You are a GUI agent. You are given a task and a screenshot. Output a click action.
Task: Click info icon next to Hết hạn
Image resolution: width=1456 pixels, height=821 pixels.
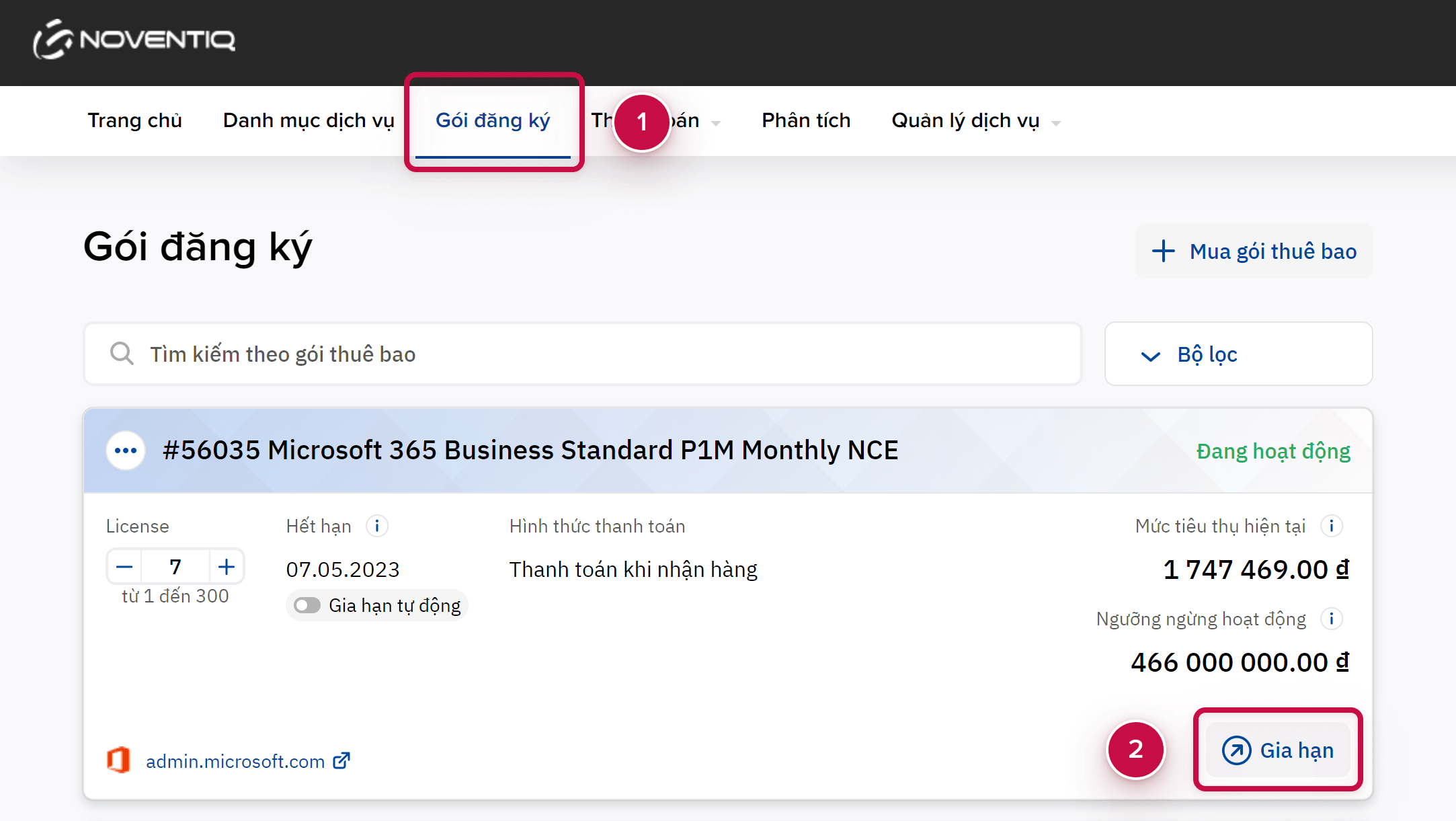[x=377, y=526]
